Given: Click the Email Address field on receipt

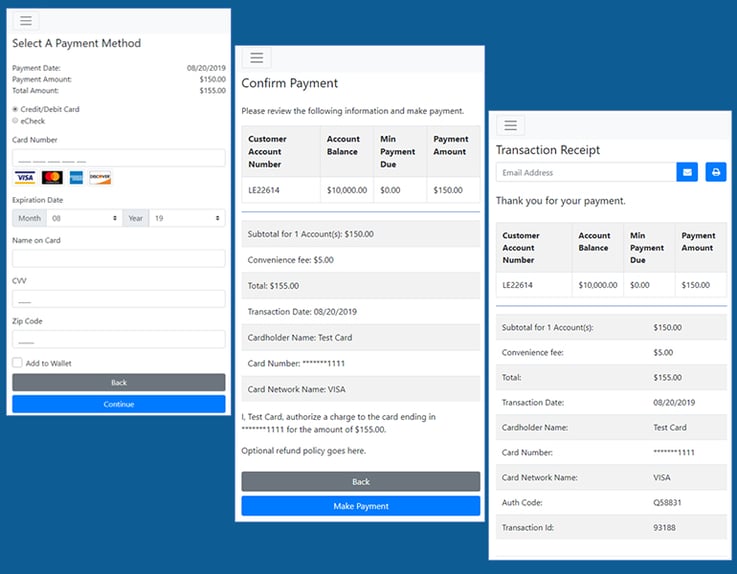Looking at the screenshot, I should [x=586, y=173].
